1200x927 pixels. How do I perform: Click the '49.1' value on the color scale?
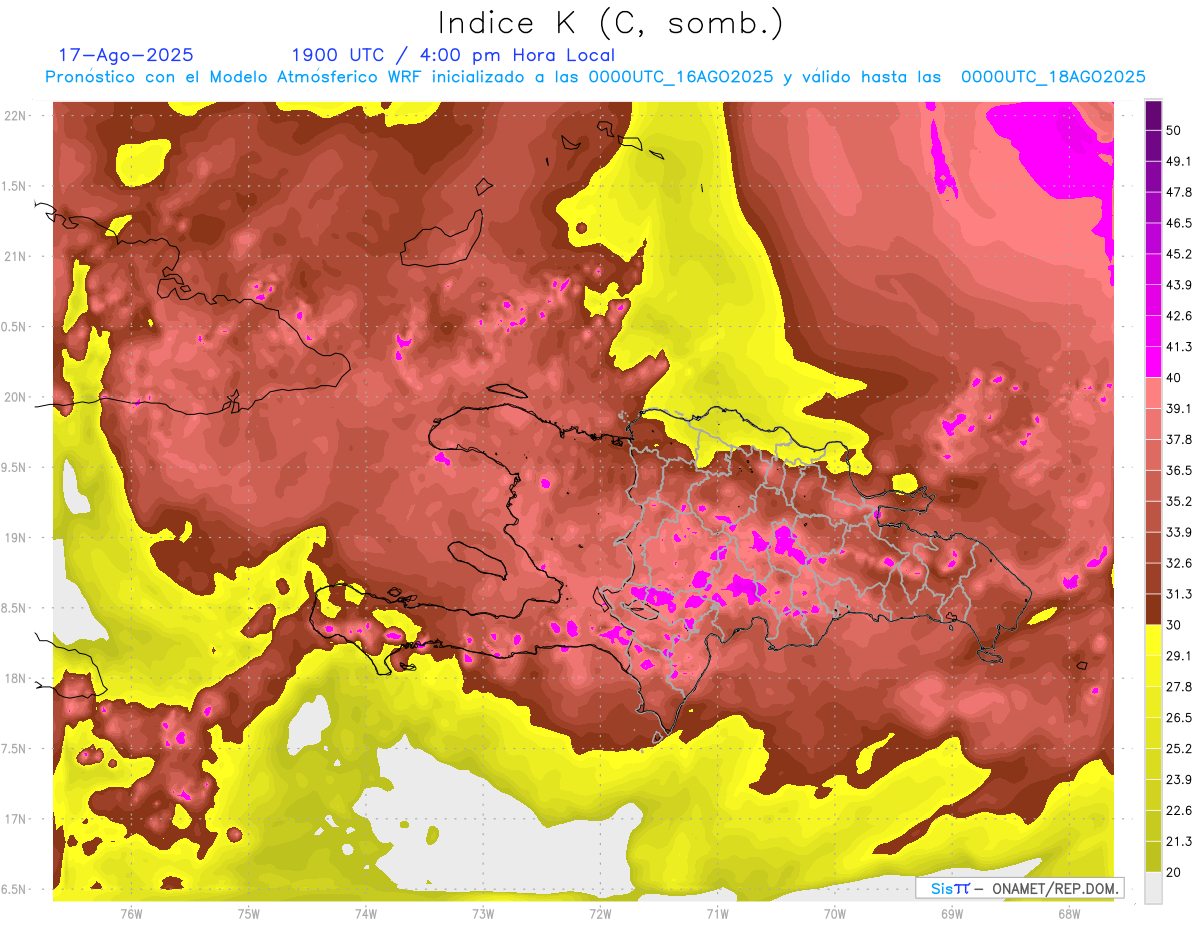coord(1179,161)
